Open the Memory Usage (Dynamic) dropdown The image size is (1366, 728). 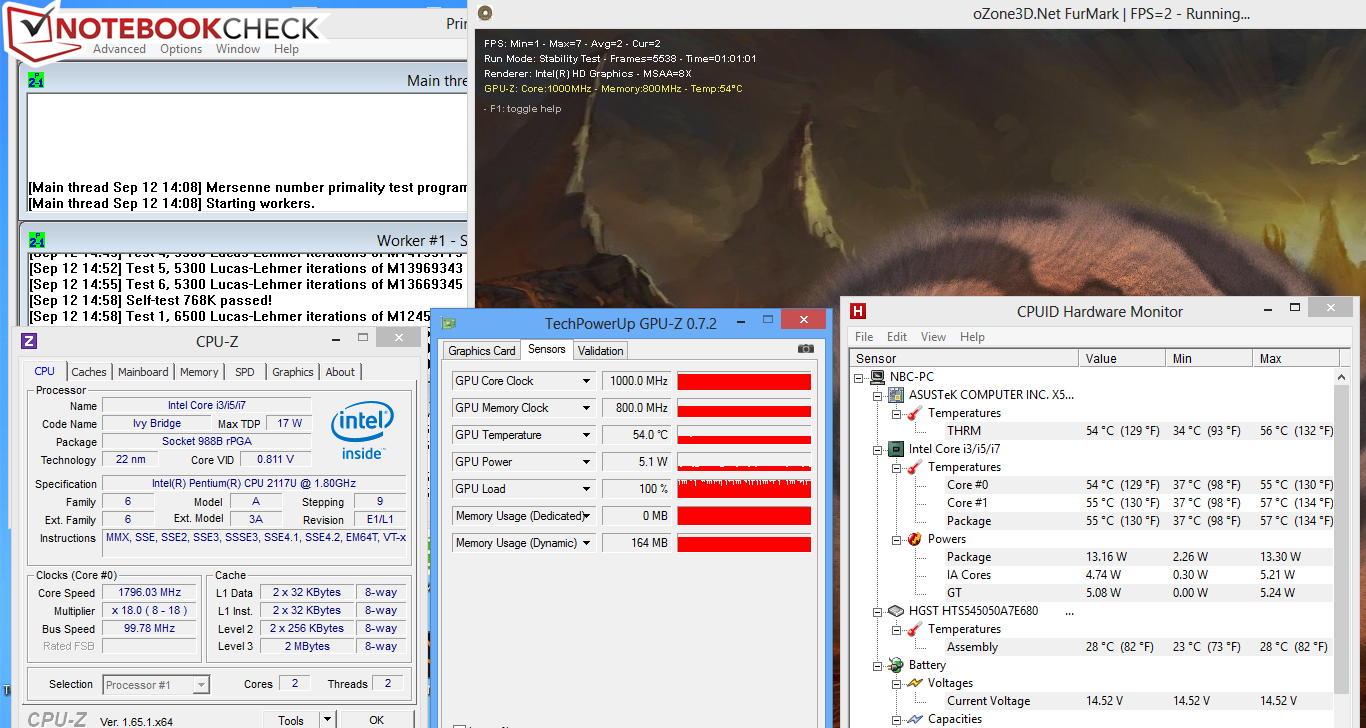tap(587, 543)
